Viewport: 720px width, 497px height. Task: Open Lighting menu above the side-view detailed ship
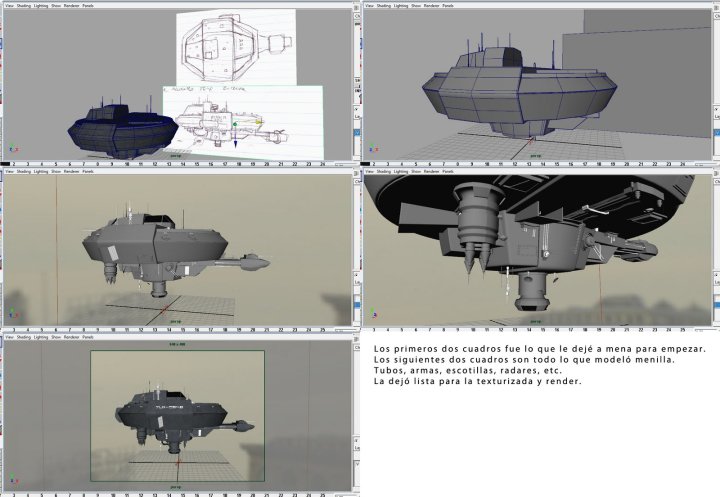click(x=40, y=171)
